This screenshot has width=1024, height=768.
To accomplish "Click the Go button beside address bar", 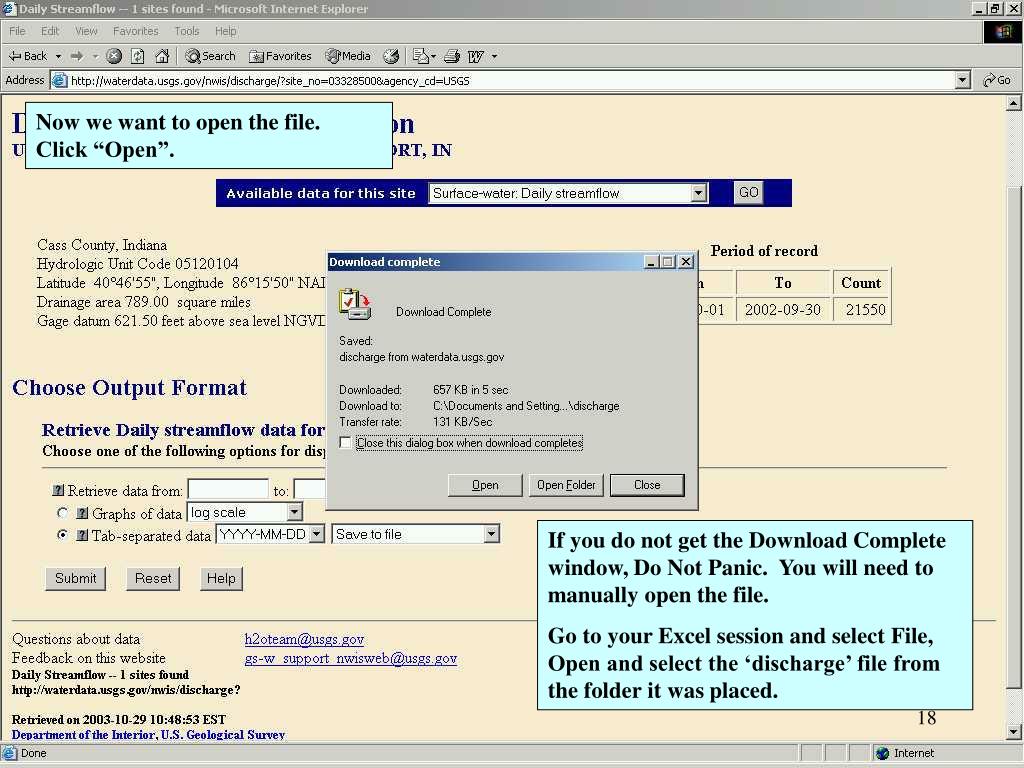I will tap(997, 80).
